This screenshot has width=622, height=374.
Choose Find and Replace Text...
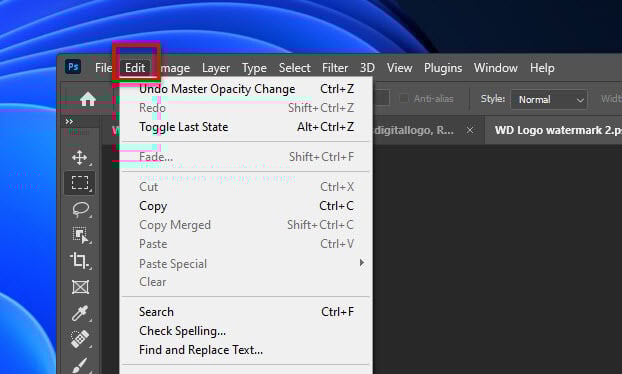click(x=246, y=350)
